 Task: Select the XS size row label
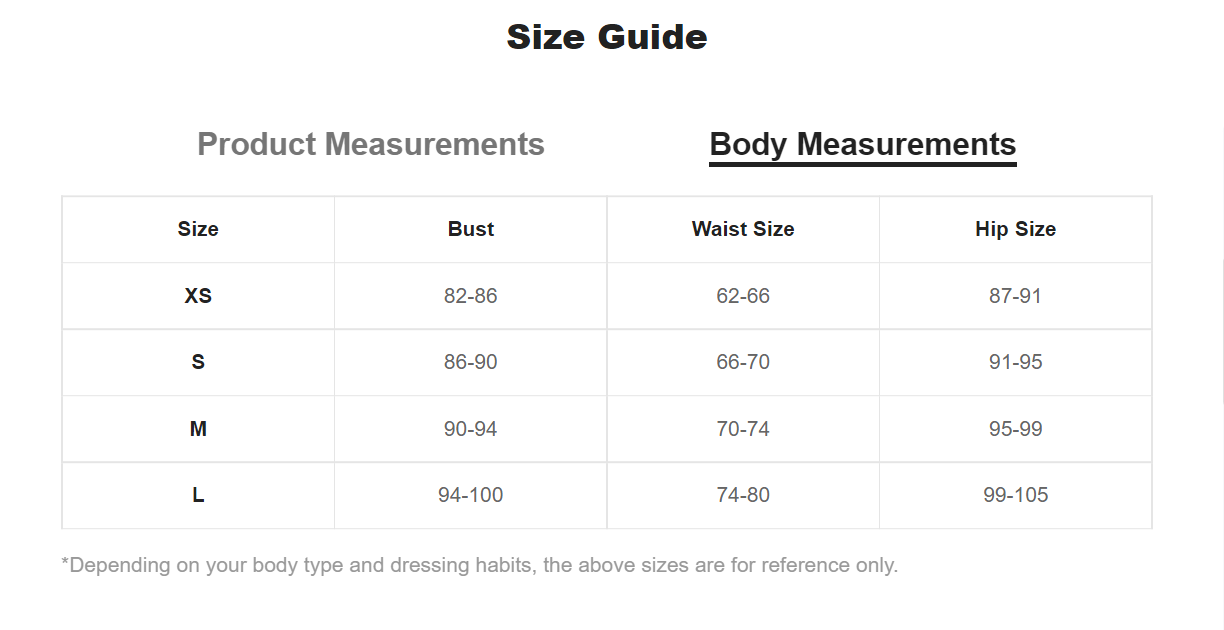click(198, 296)
